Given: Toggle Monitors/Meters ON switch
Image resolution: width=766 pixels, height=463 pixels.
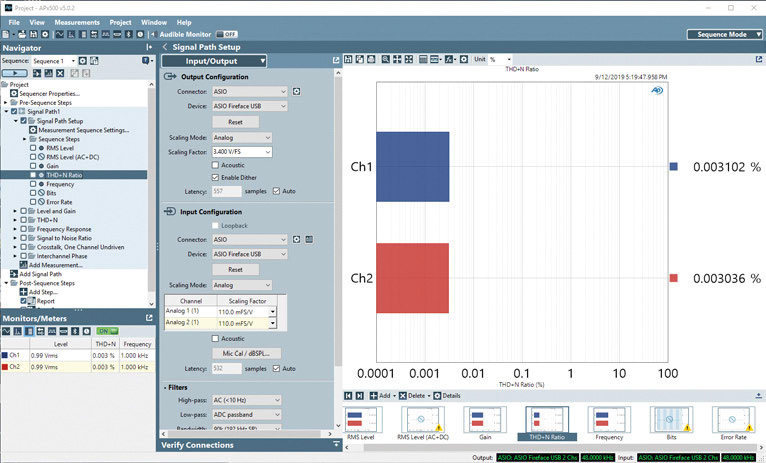Looking at the screenshot, I should click(x=107, y=331).
